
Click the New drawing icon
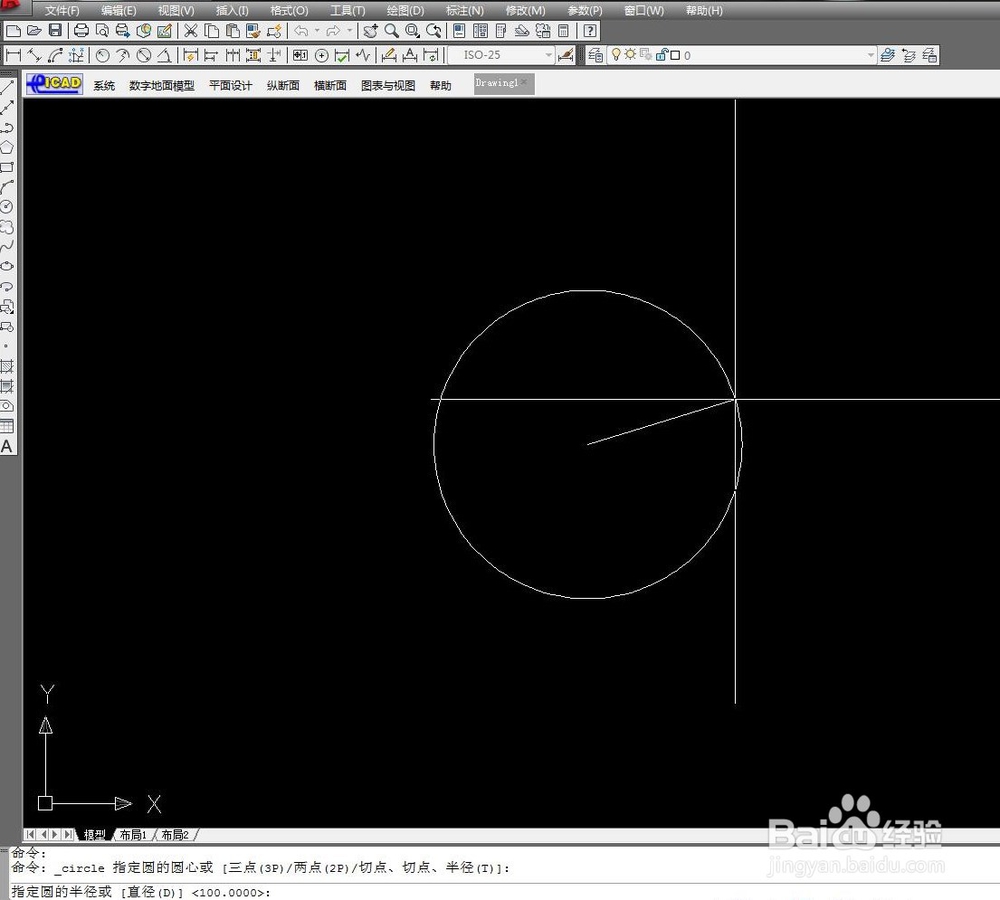coord(13,31)
